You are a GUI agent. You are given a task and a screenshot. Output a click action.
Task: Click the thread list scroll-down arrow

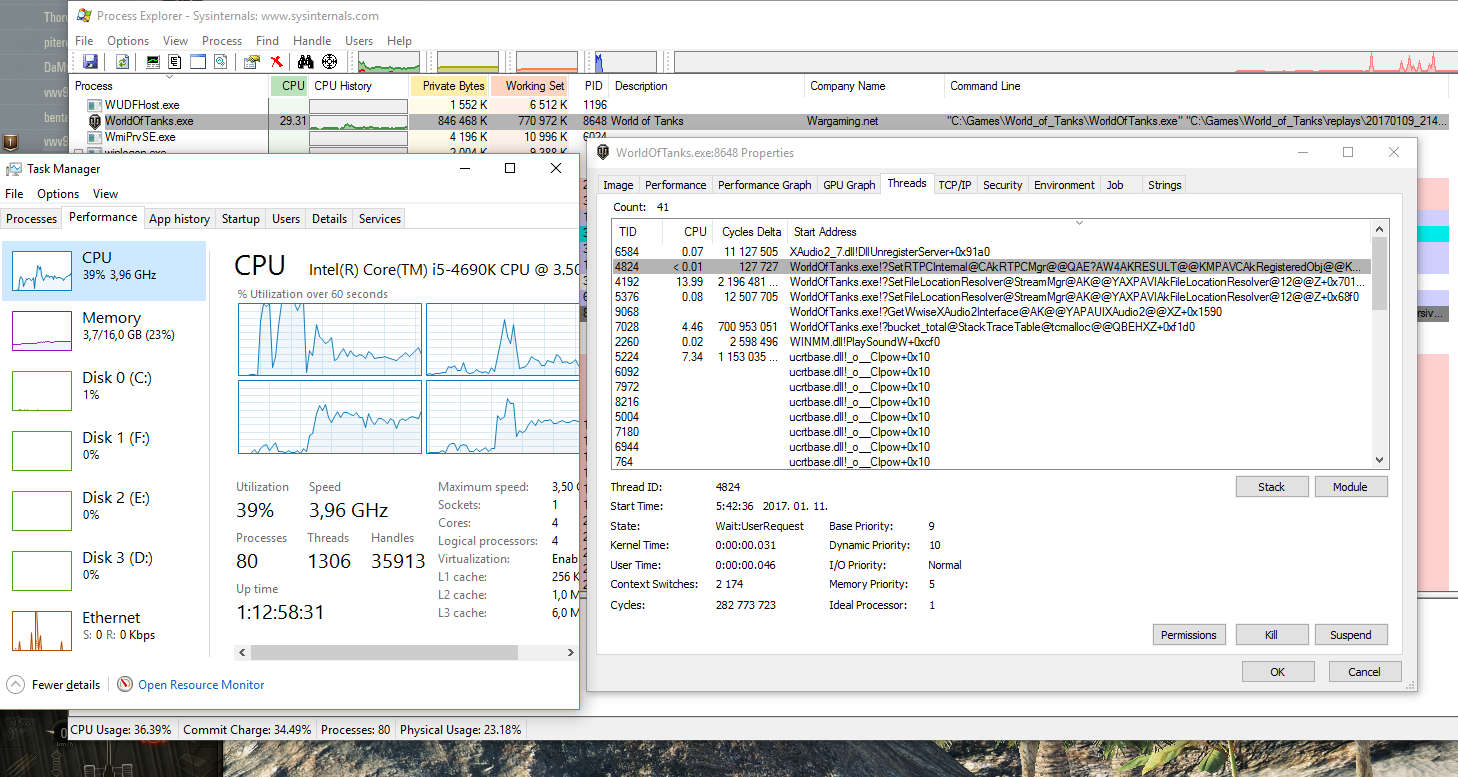[1380, 460]
